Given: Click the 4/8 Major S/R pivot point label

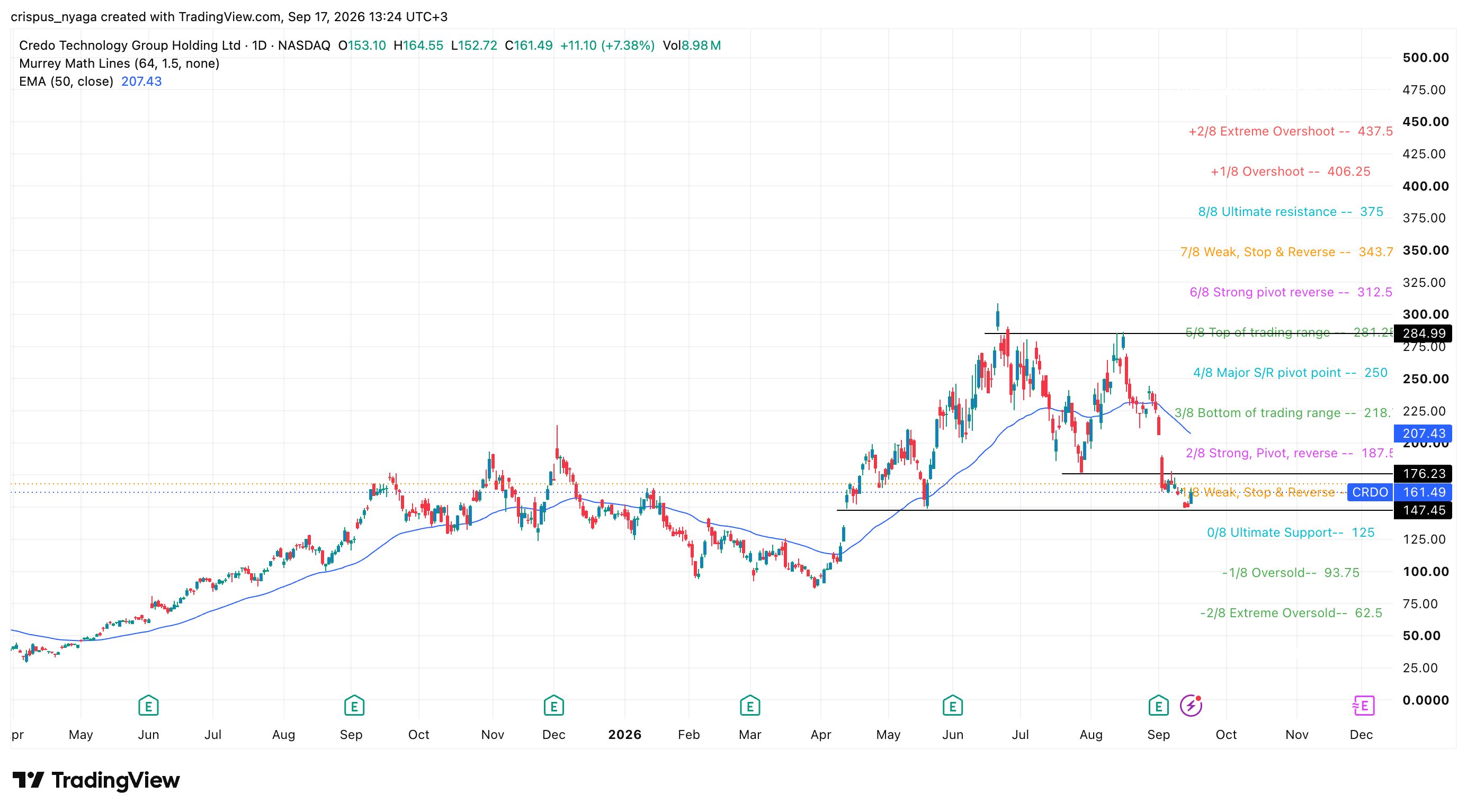Looking at the screenshot, I should point(1291,373).
